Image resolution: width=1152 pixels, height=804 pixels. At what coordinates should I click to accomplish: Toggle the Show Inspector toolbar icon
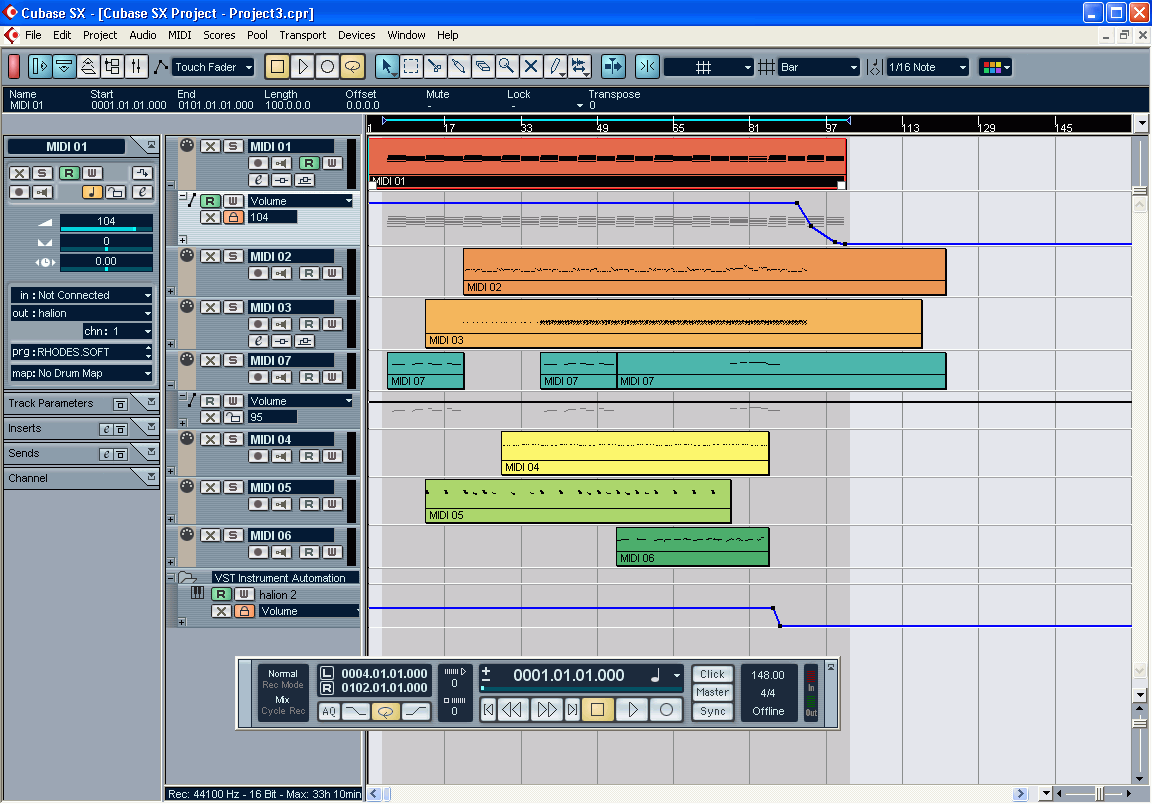click(40, 67)
